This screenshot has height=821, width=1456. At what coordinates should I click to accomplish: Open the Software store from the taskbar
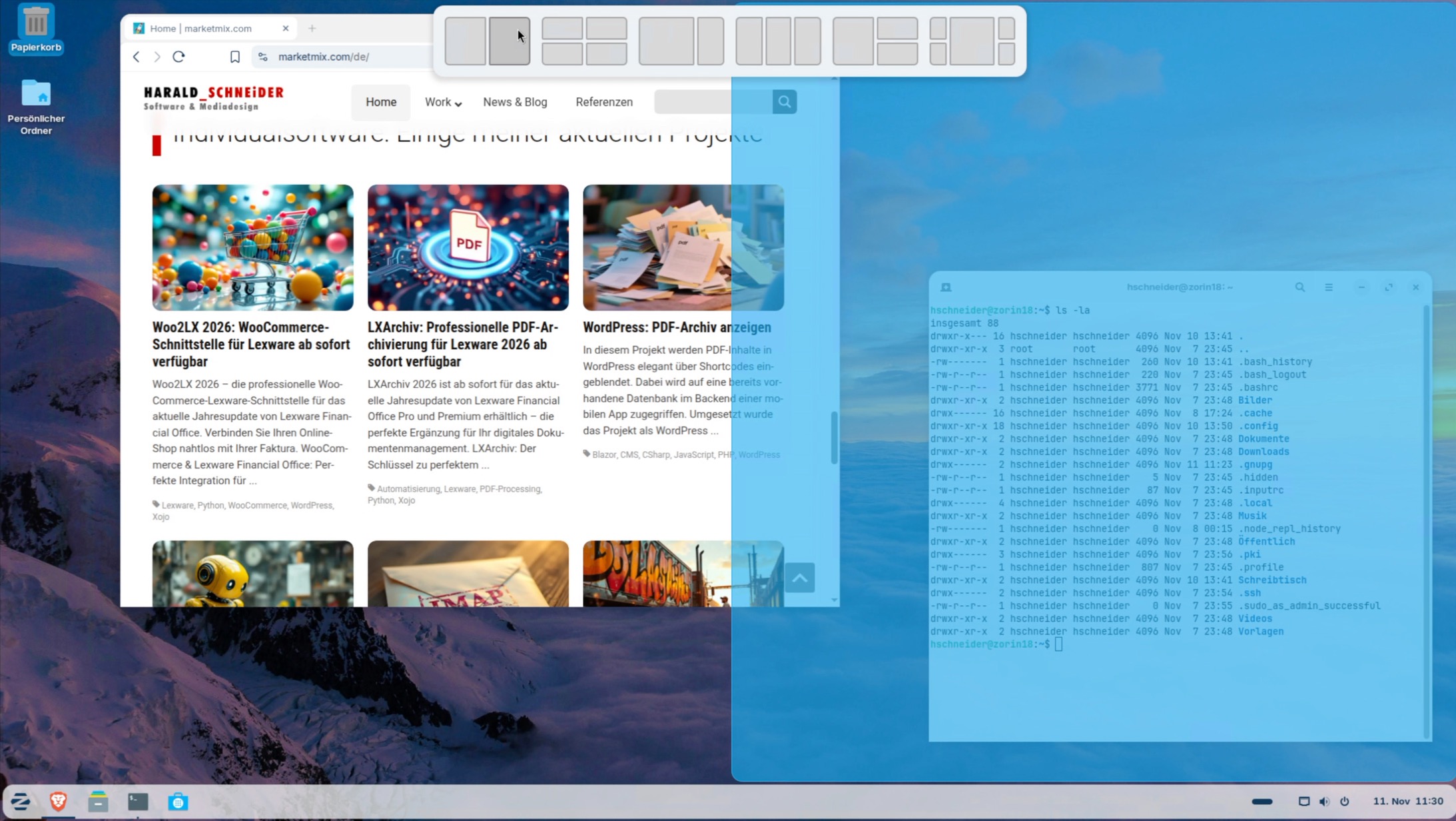tap(179, 802)
